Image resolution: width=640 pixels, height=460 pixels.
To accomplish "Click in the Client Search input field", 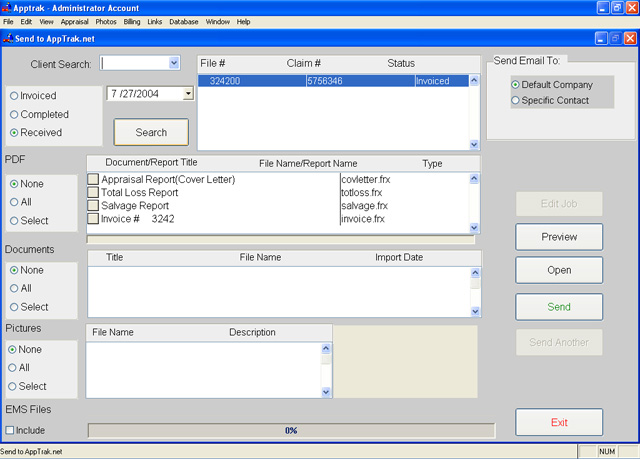I will click(134, 63).
